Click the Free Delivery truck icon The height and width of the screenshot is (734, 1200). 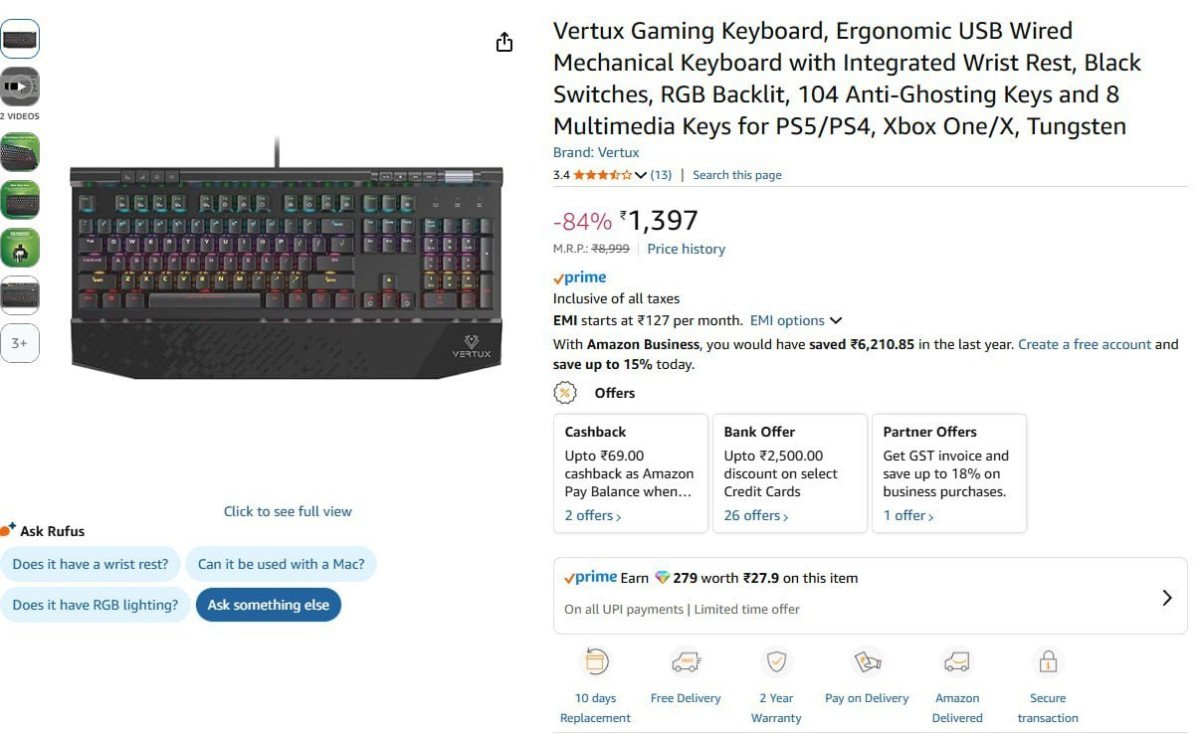(x=685, y=662)
